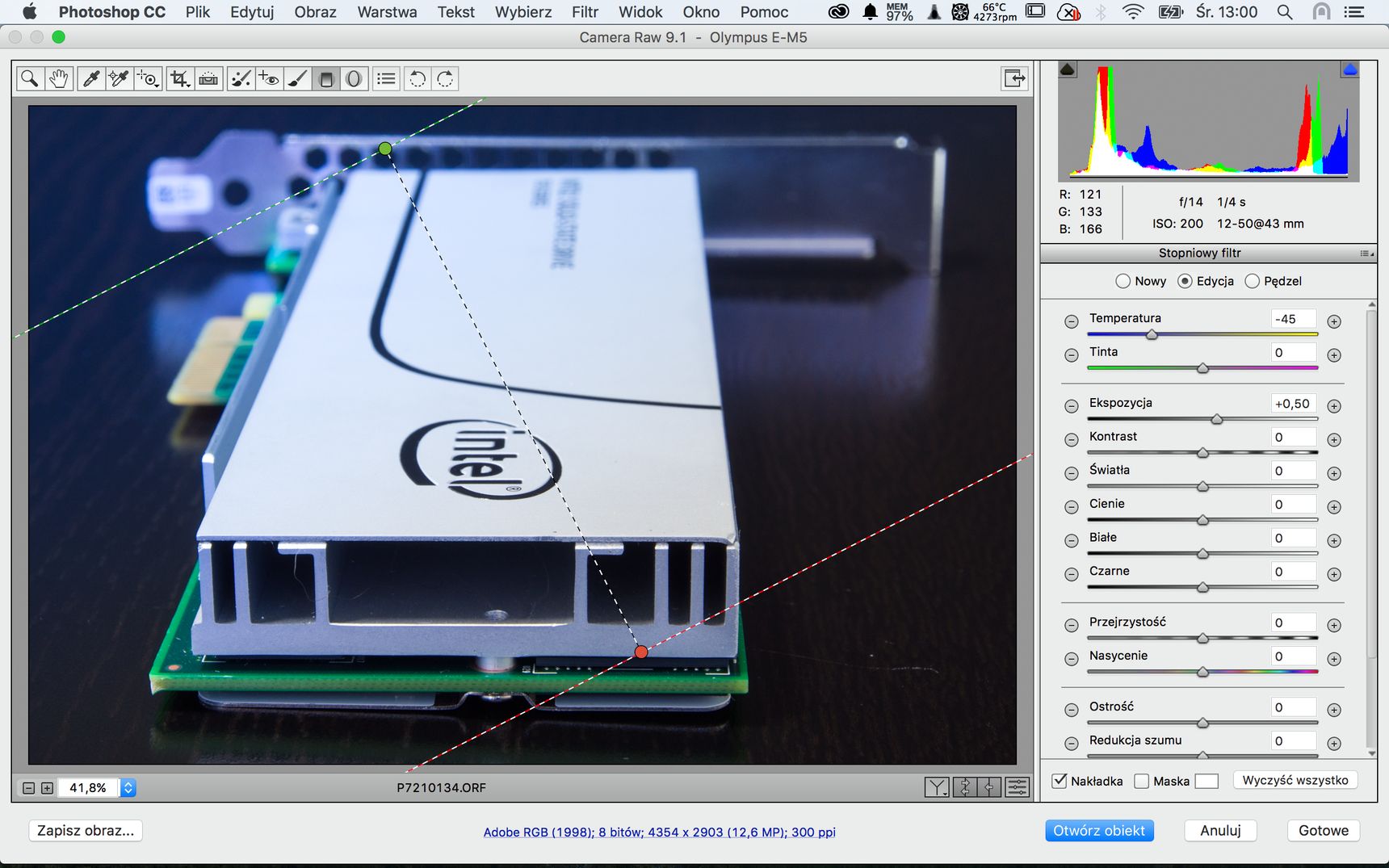Enable the Maska checkbox

1141,781
